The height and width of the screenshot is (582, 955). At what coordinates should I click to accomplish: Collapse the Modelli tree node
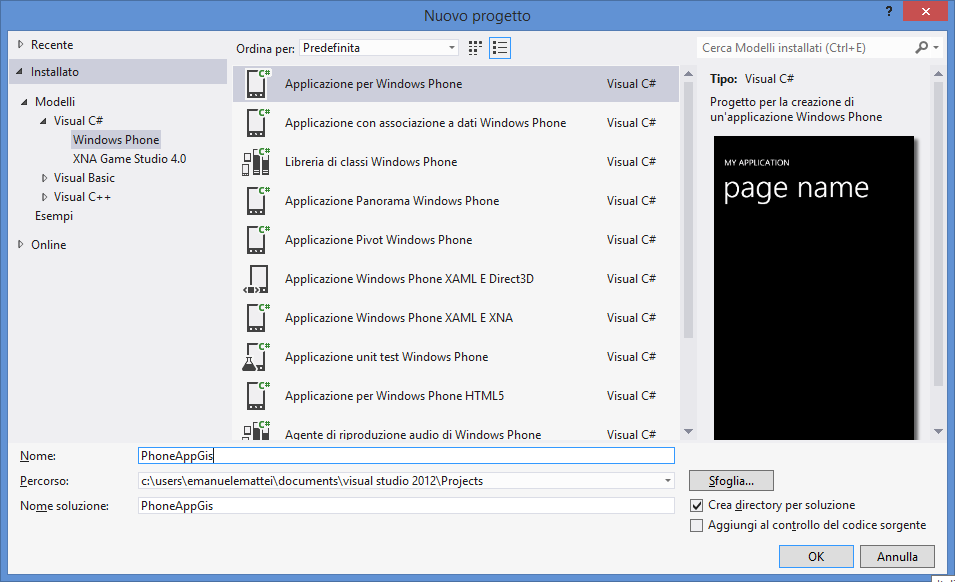pyautogui.click(x=24, y=102)
